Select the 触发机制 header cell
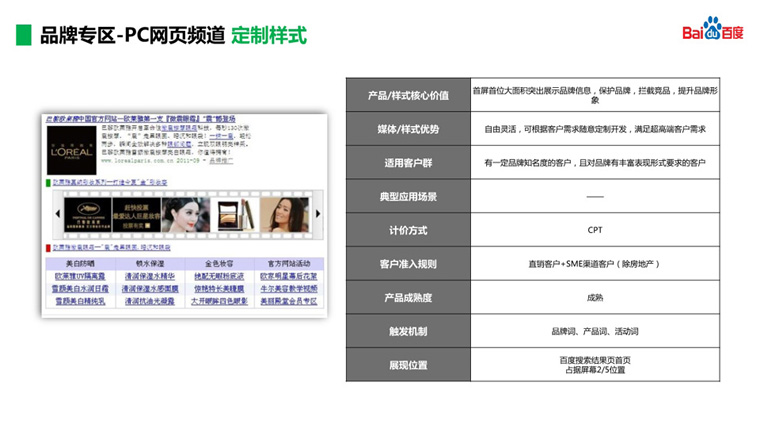This screenshot has height=428, width=760. pos(408,331)
